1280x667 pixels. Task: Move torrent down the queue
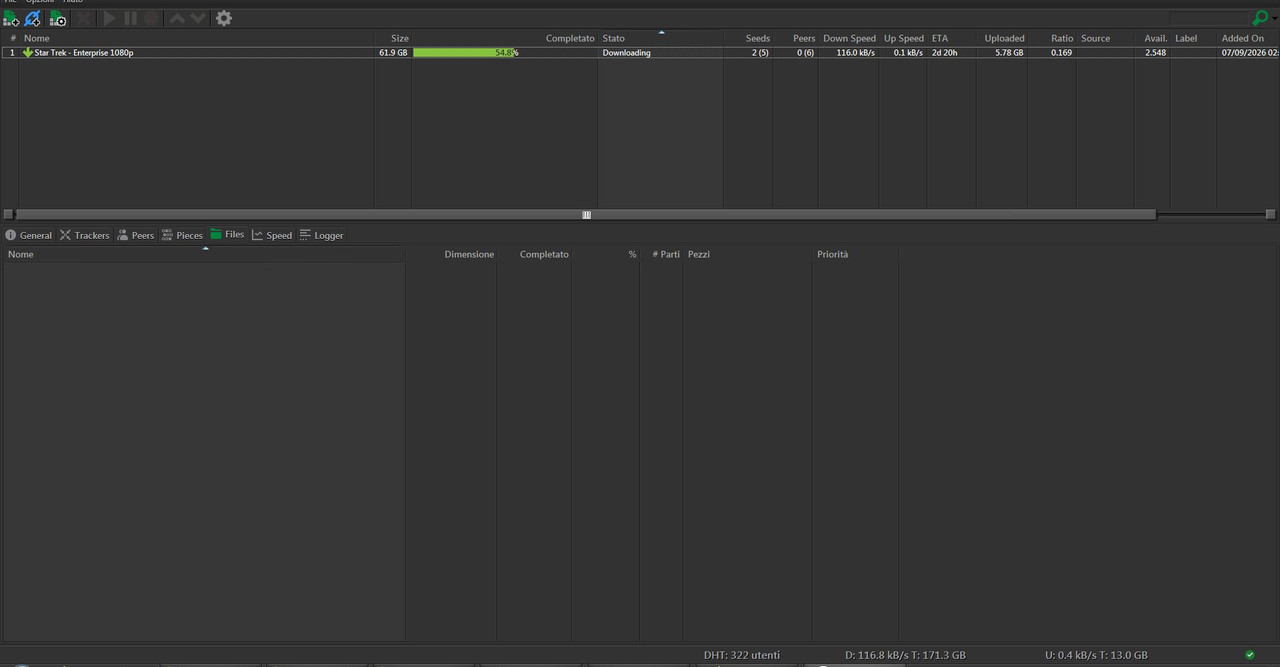click(198, 18)
